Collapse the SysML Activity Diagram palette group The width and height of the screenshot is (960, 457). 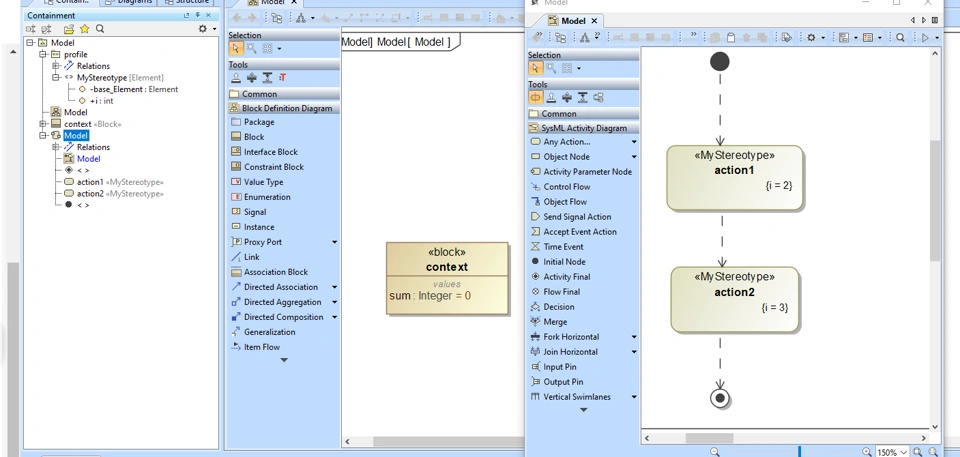click(583, 128)
